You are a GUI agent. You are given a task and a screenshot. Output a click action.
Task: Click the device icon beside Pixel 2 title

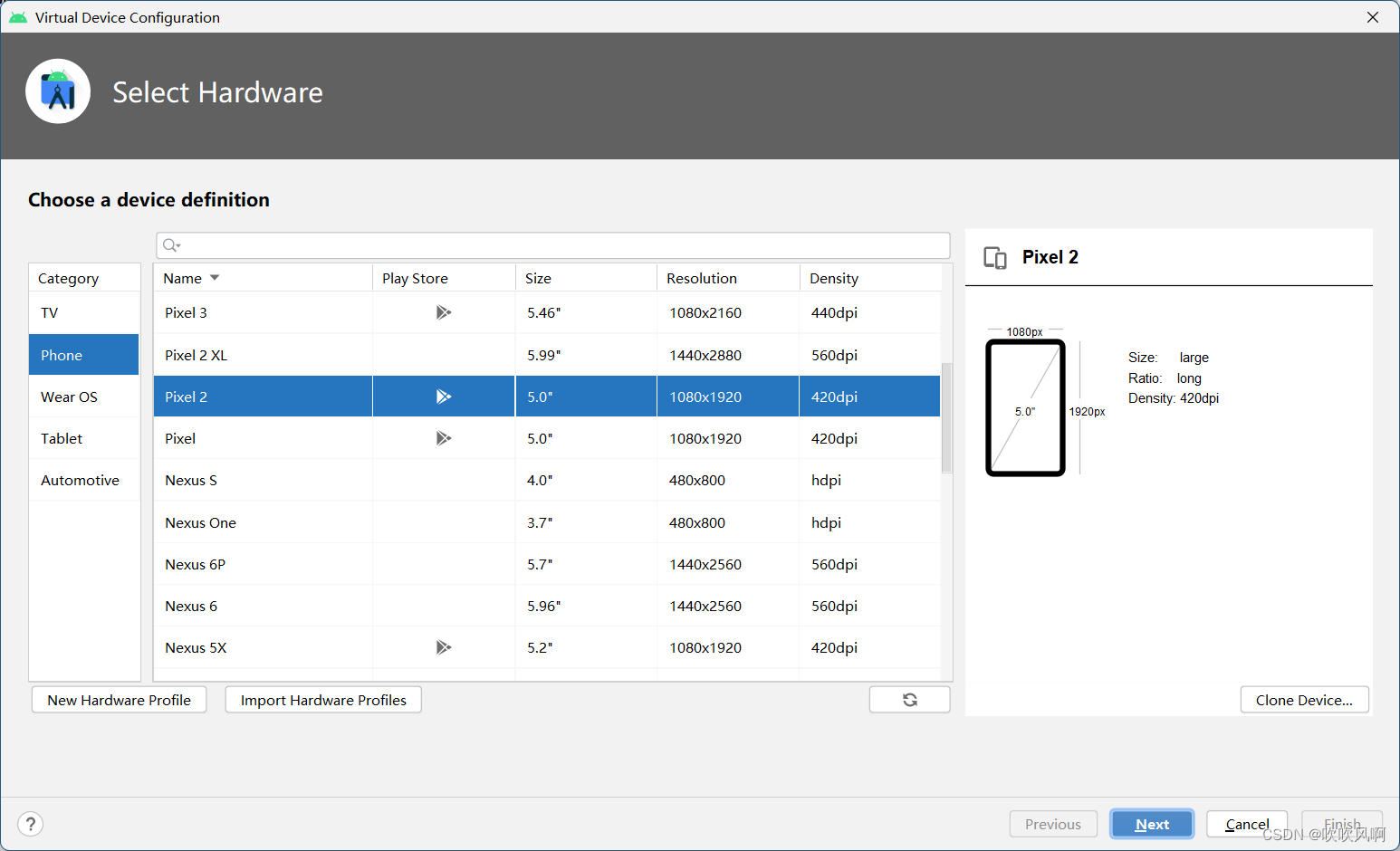click(995, 258)
